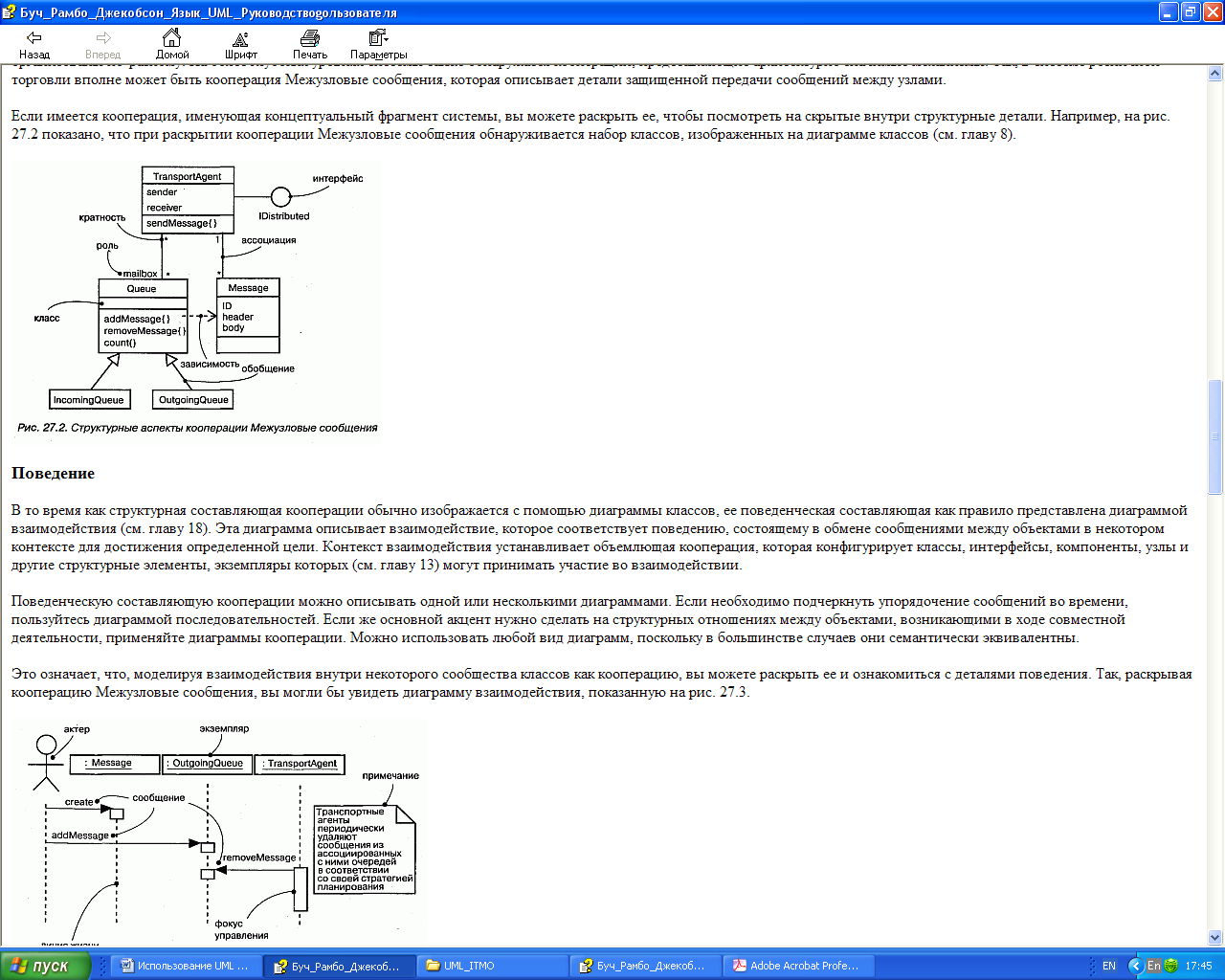Go back with the Назад toolbar button
Image resolution: width=1225 pixels, height=980 pixels.
tap(34, 44)
